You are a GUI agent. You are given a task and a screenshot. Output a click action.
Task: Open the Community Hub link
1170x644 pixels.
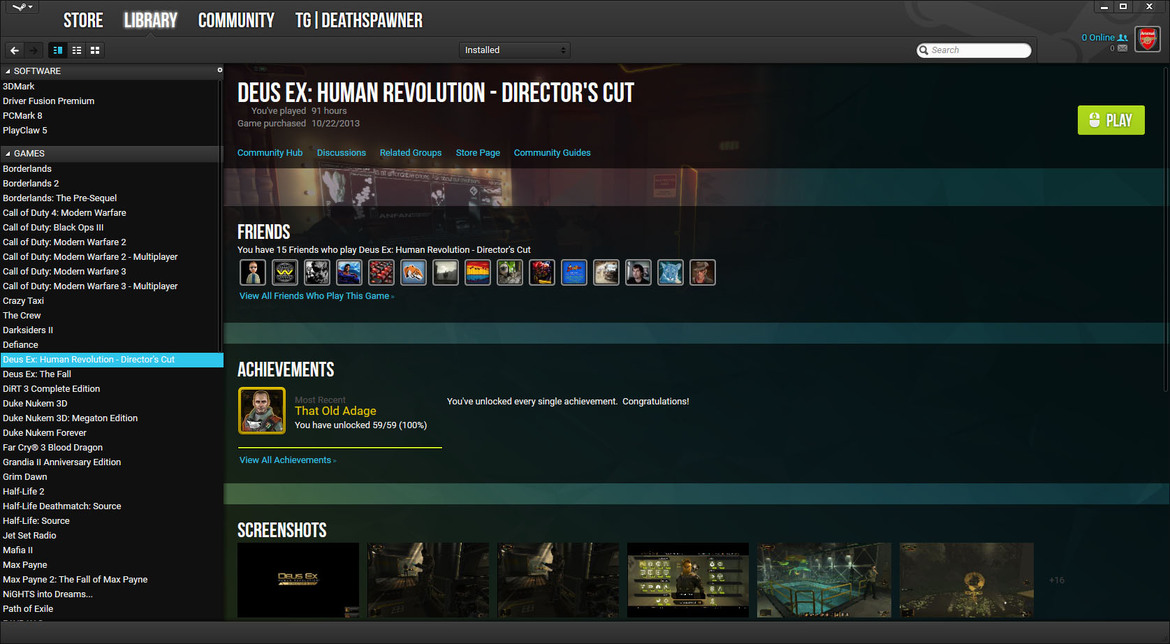coord(270,153)
